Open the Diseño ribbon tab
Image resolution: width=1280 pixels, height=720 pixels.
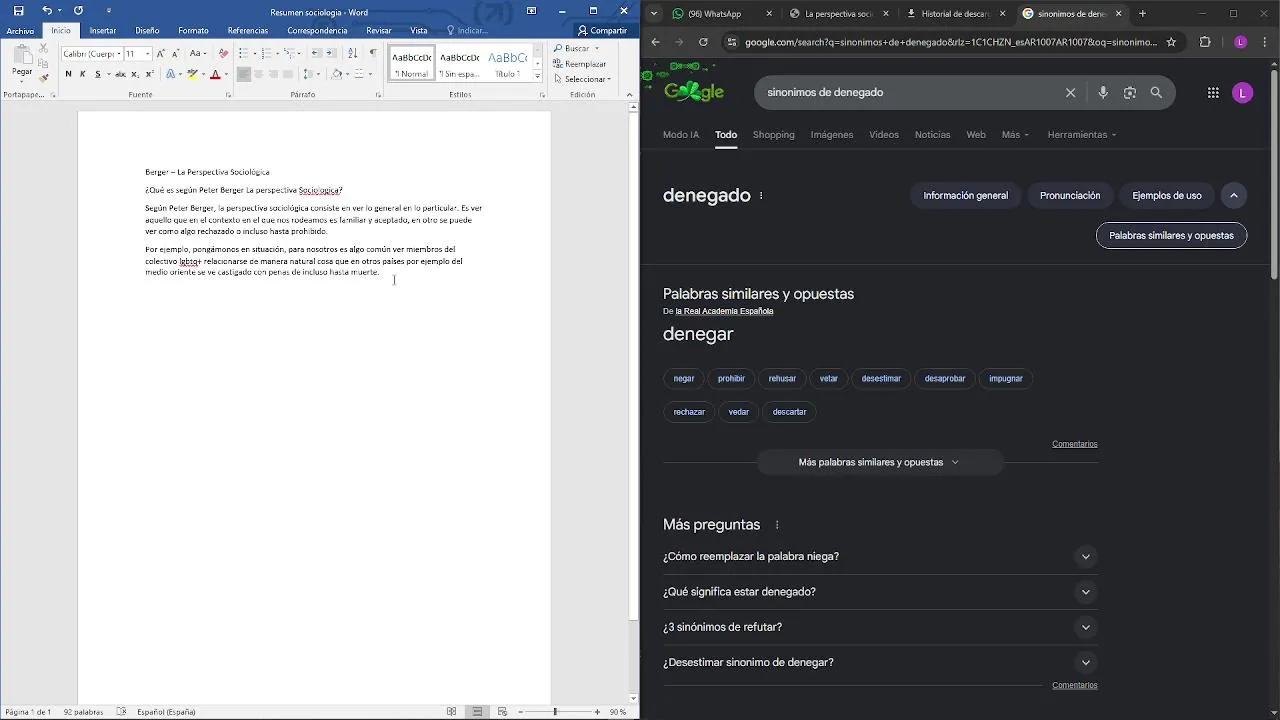(147, 31)
